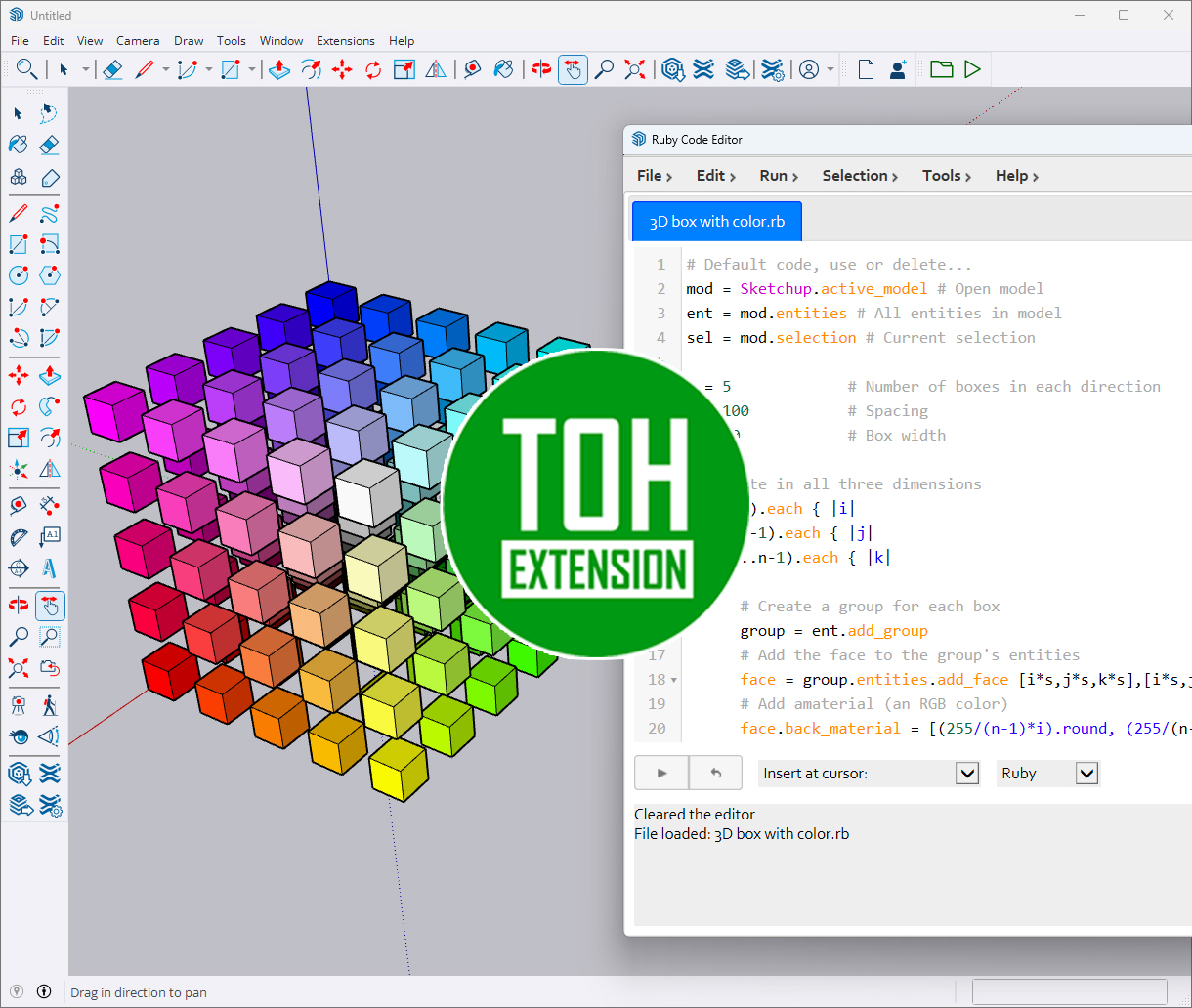The width and height of the screenshot is (1192, 1008).
Task: Select the Follow Me tool
Action: coord(50,405)
